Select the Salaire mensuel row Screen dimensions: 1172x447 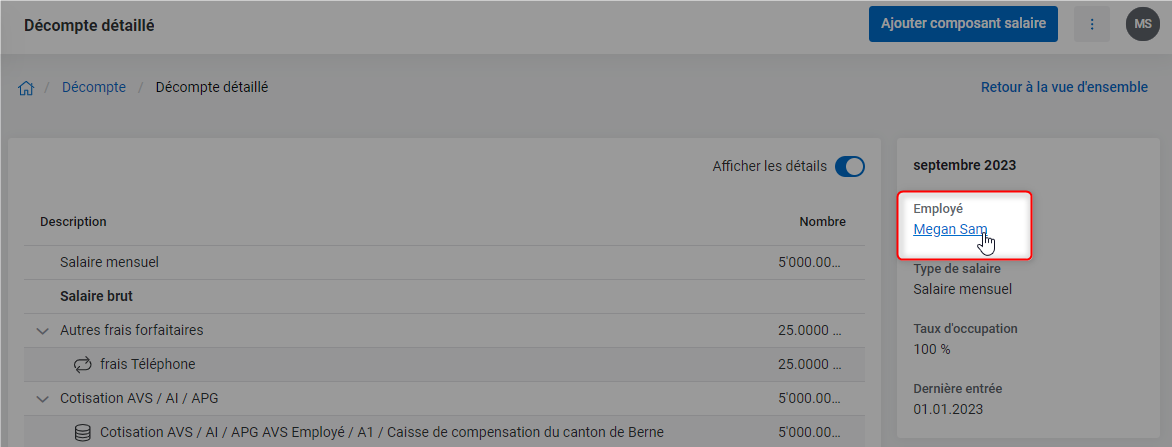[x=444, y=262]
